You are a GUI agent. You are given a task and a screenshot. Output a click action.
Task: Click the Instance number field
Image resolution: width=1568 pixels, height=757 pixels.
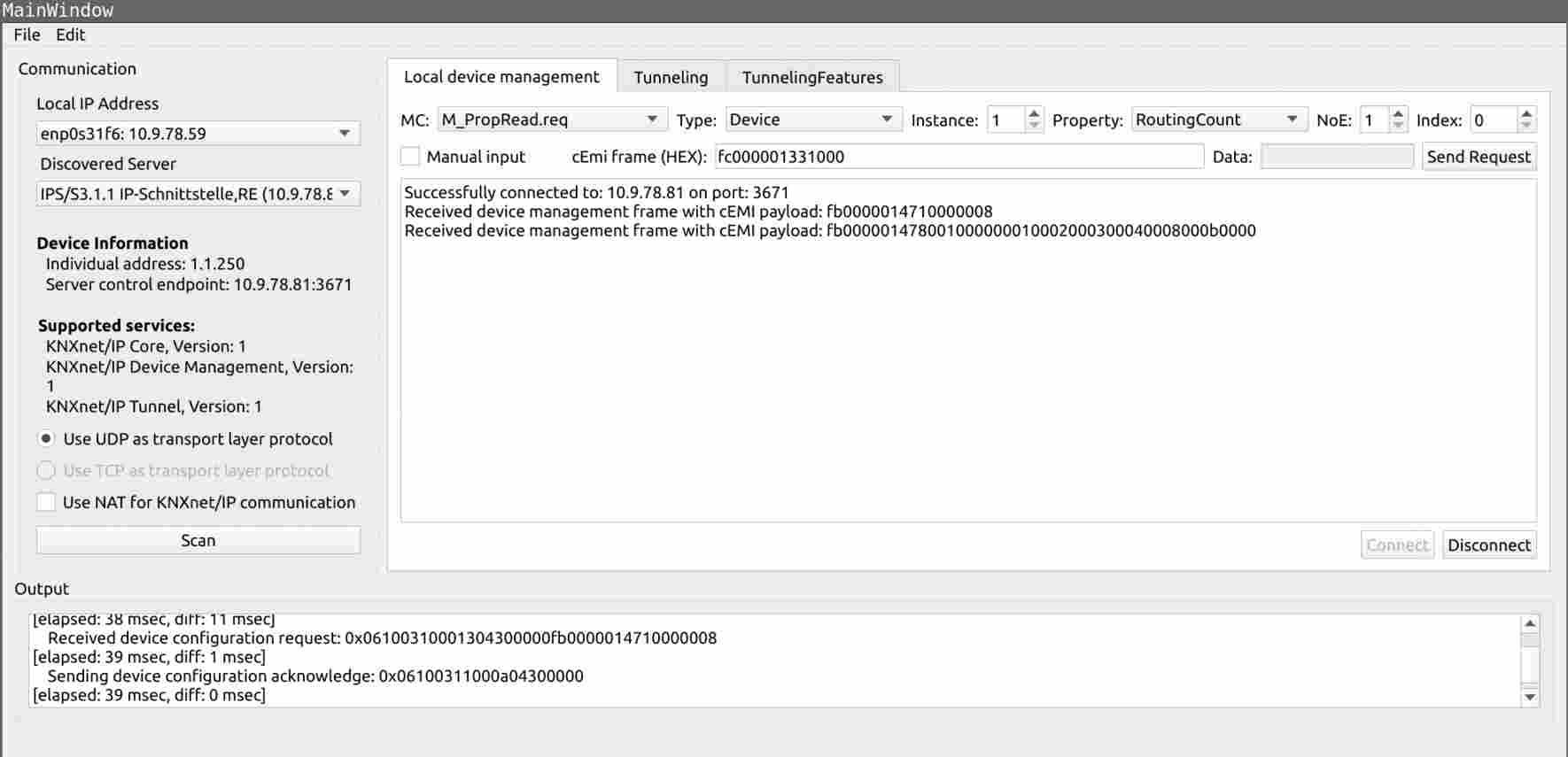[x=1006, y=120]
